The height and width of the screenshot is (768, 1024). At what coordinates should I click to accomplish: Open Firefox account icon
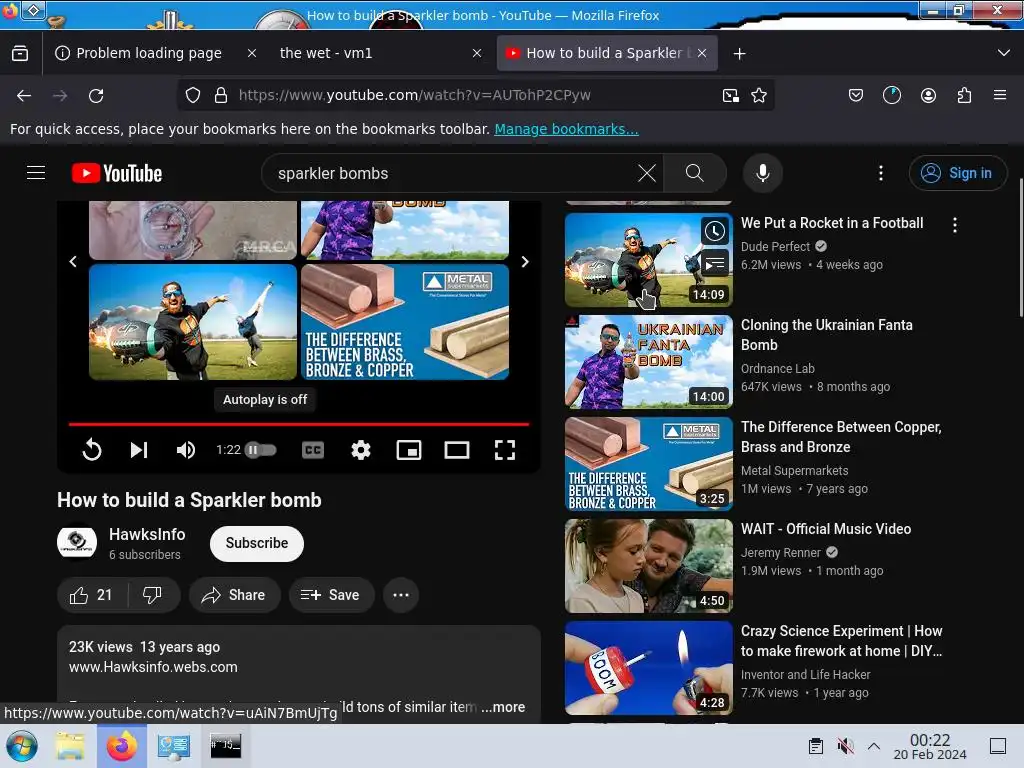pos(928,96)
